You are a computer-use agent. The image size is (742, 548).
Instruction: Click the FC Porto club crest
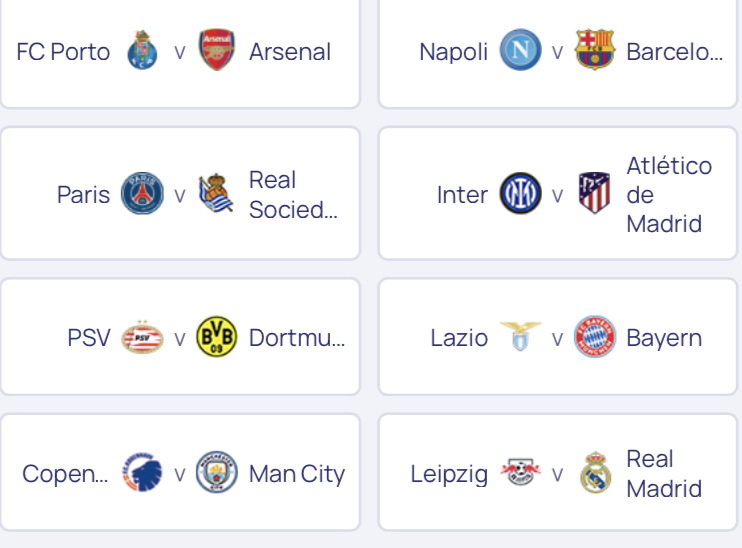click(x=142, y=50)
